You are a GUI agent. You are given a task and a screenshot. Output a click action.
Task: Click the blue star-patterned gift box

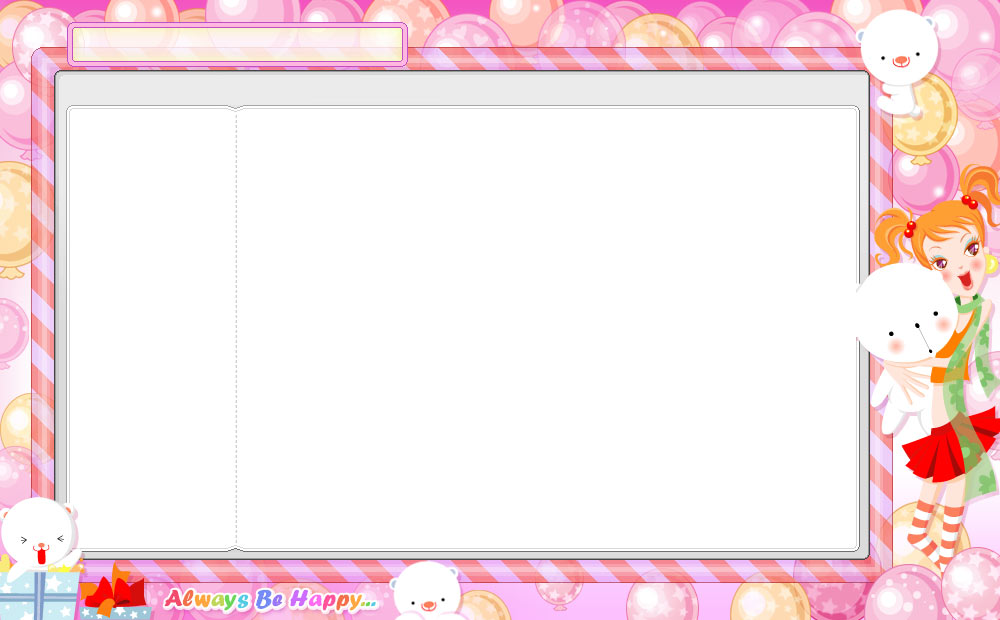coord(40,595)
